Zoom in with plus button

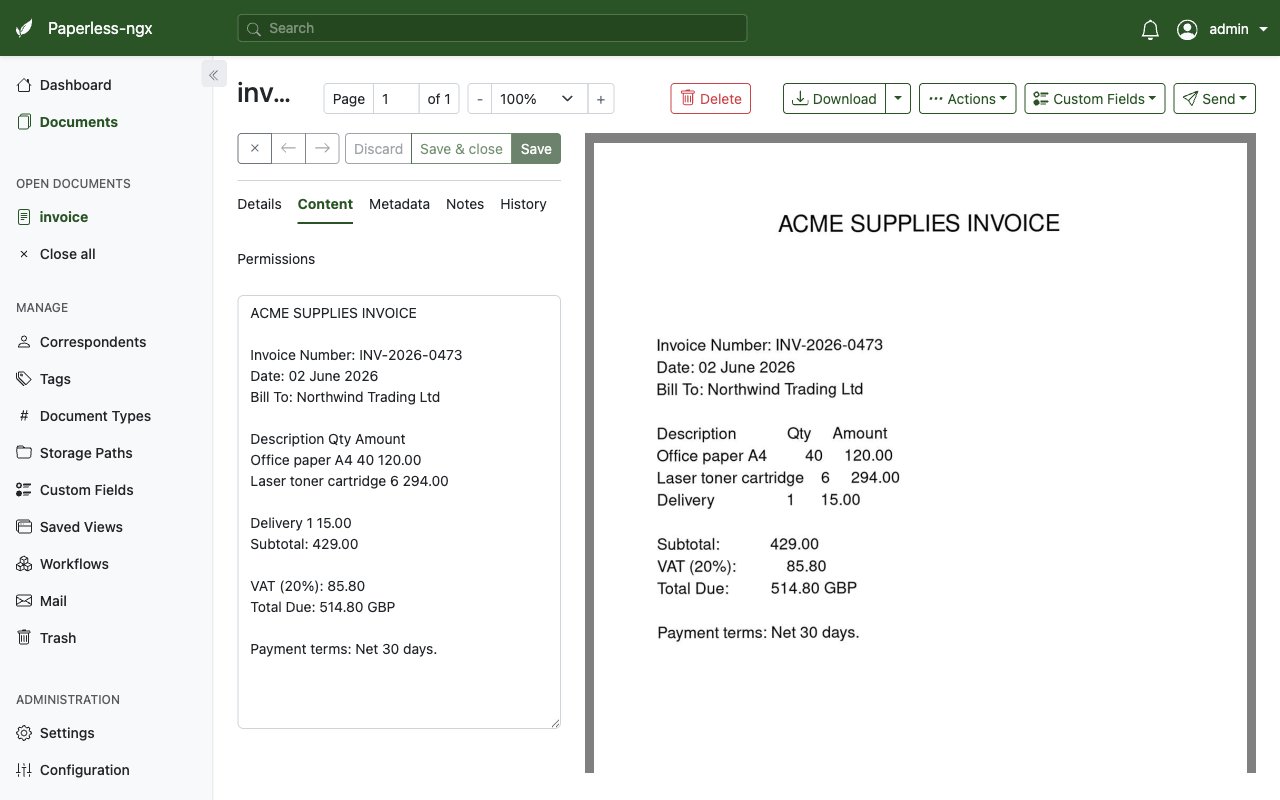[x=600, y=99]
